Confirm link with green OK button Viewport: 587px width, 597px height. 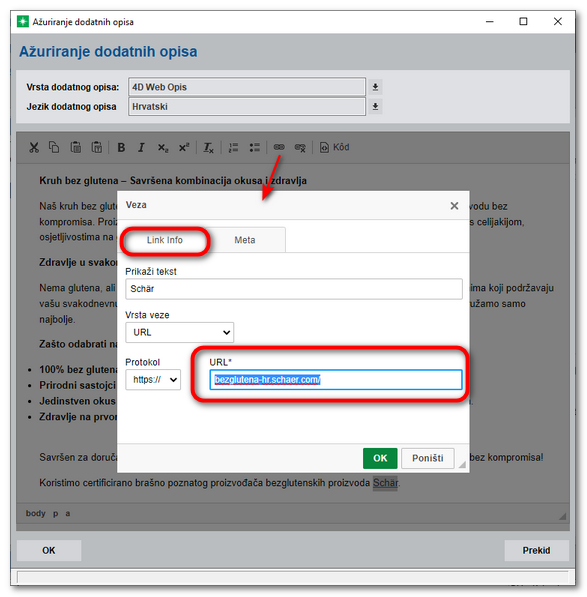380,458
